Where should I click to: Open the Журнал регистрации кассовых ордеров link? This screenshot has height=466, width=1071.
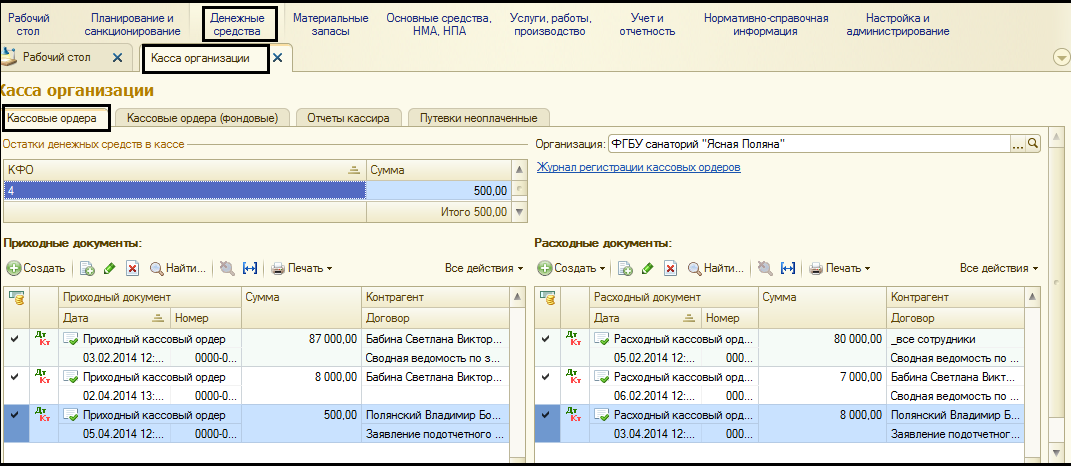pyautogui.click(x=638, y=167)
